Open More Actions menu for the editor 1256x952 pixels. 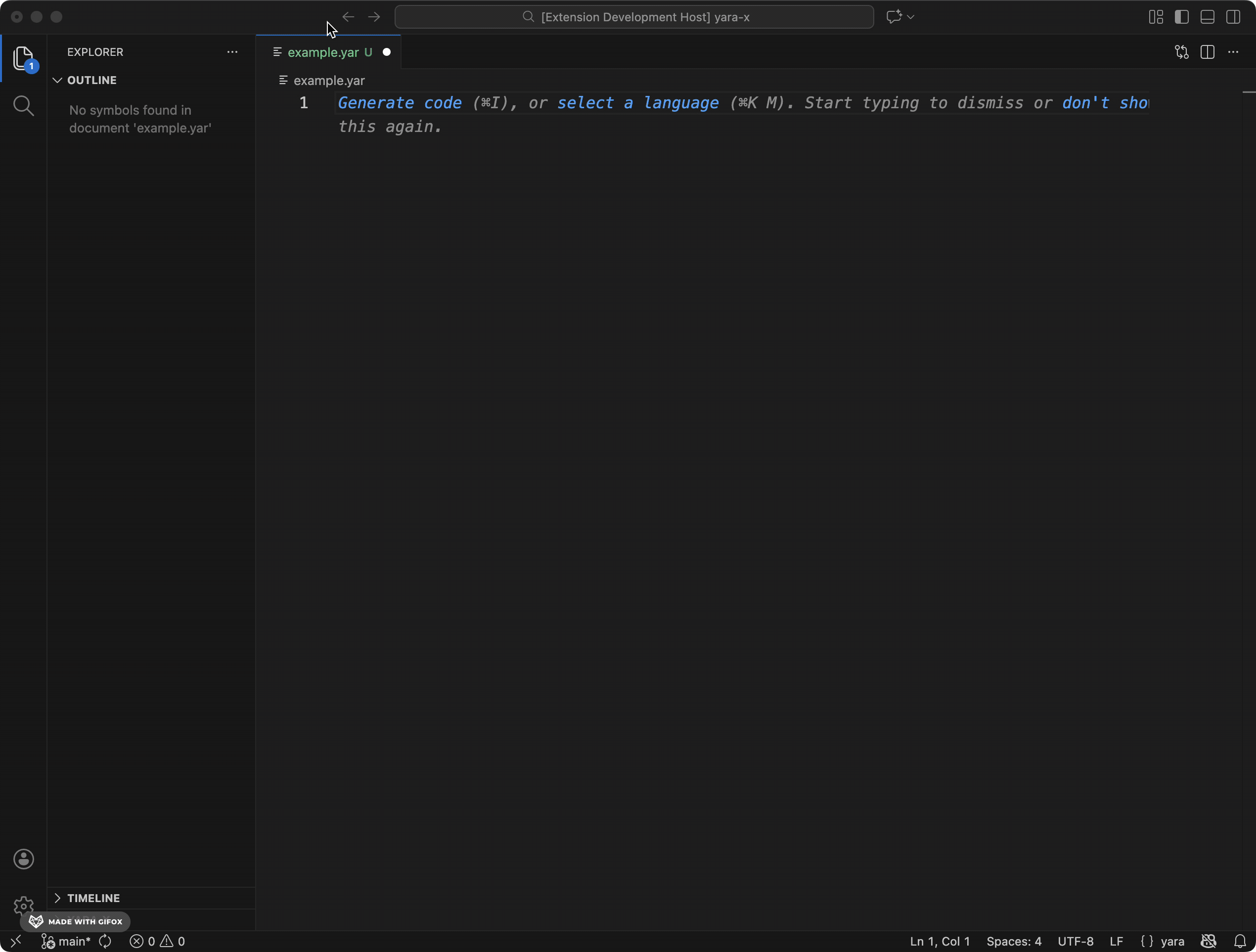coord(1233,52)
